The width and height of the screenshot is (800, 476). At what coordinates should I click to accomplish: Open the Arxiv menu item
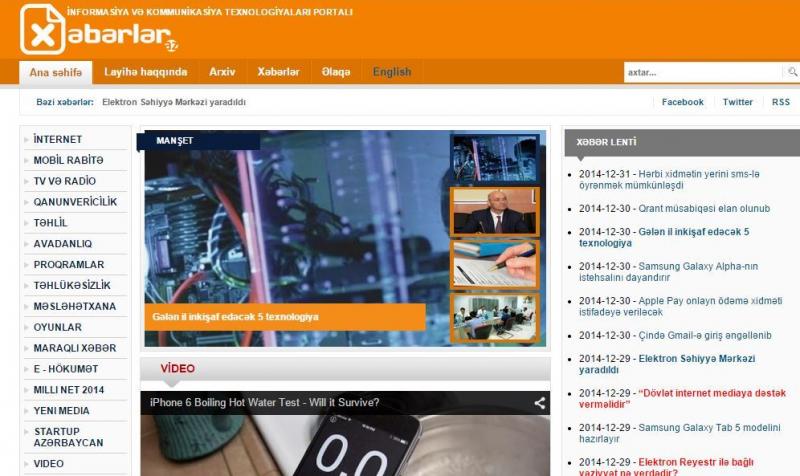[222, 72]
